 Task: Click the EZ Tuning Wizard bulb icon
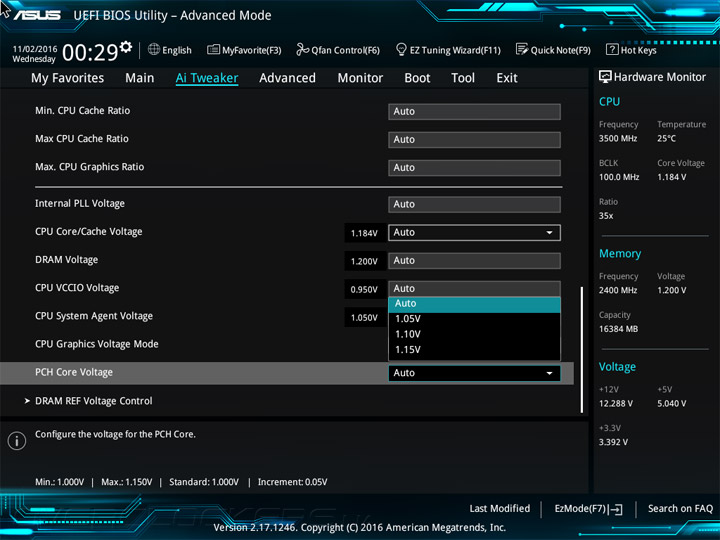point(401,49)
